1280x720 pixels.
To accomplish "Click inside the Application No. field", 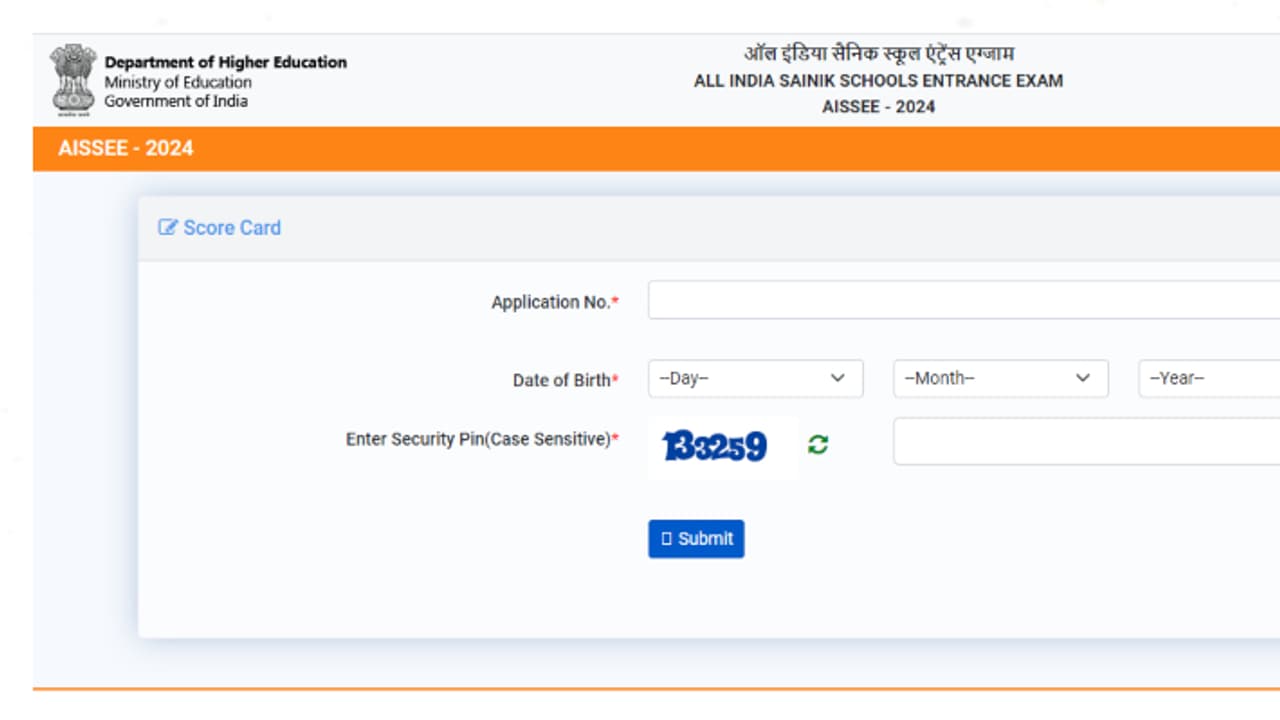I will tap(960, 300).
